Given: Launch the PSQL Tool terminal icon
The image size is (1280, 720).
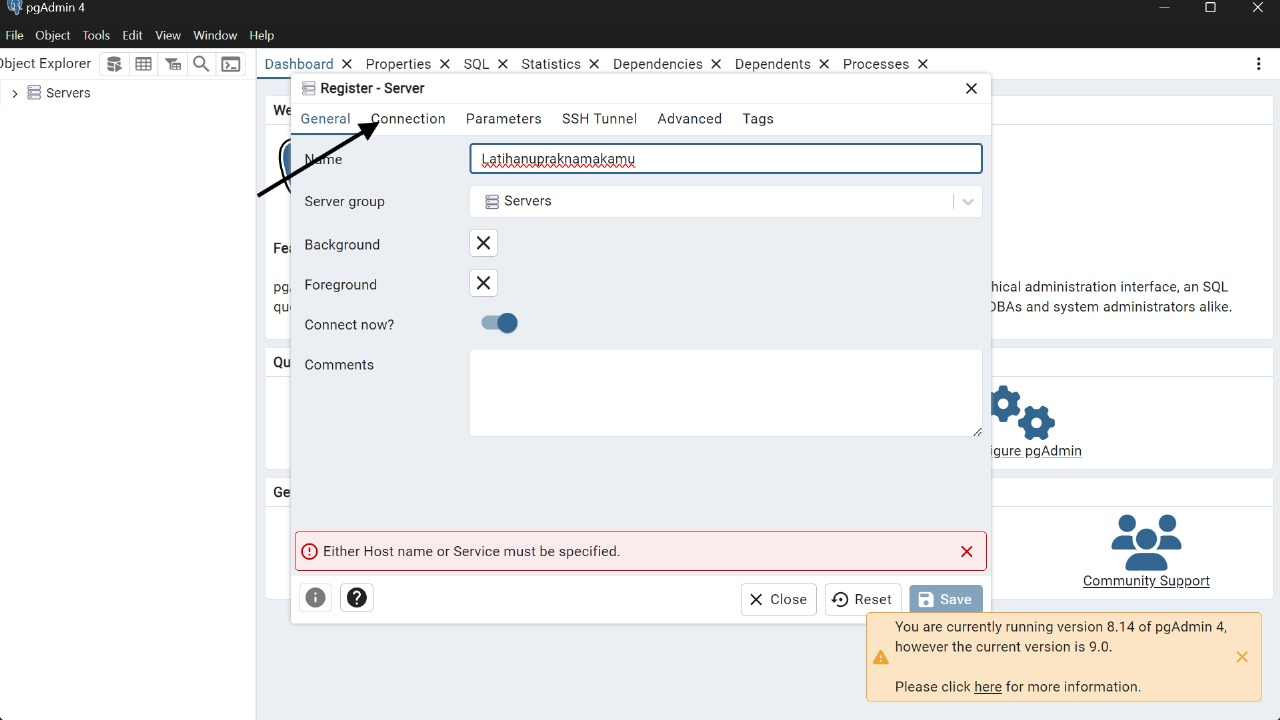Looking at the screenshot, I should (231, 64).
